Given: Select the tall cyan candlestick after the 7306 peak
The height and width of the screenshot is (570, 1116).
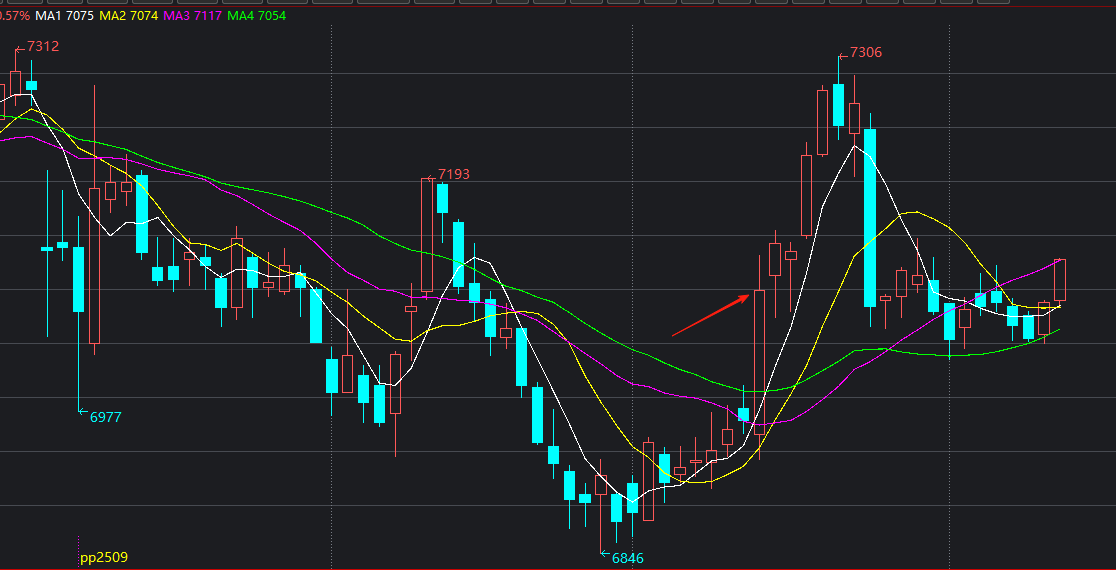Looking at the screenshot, I should pyautogui.click(x=870, y=218).
